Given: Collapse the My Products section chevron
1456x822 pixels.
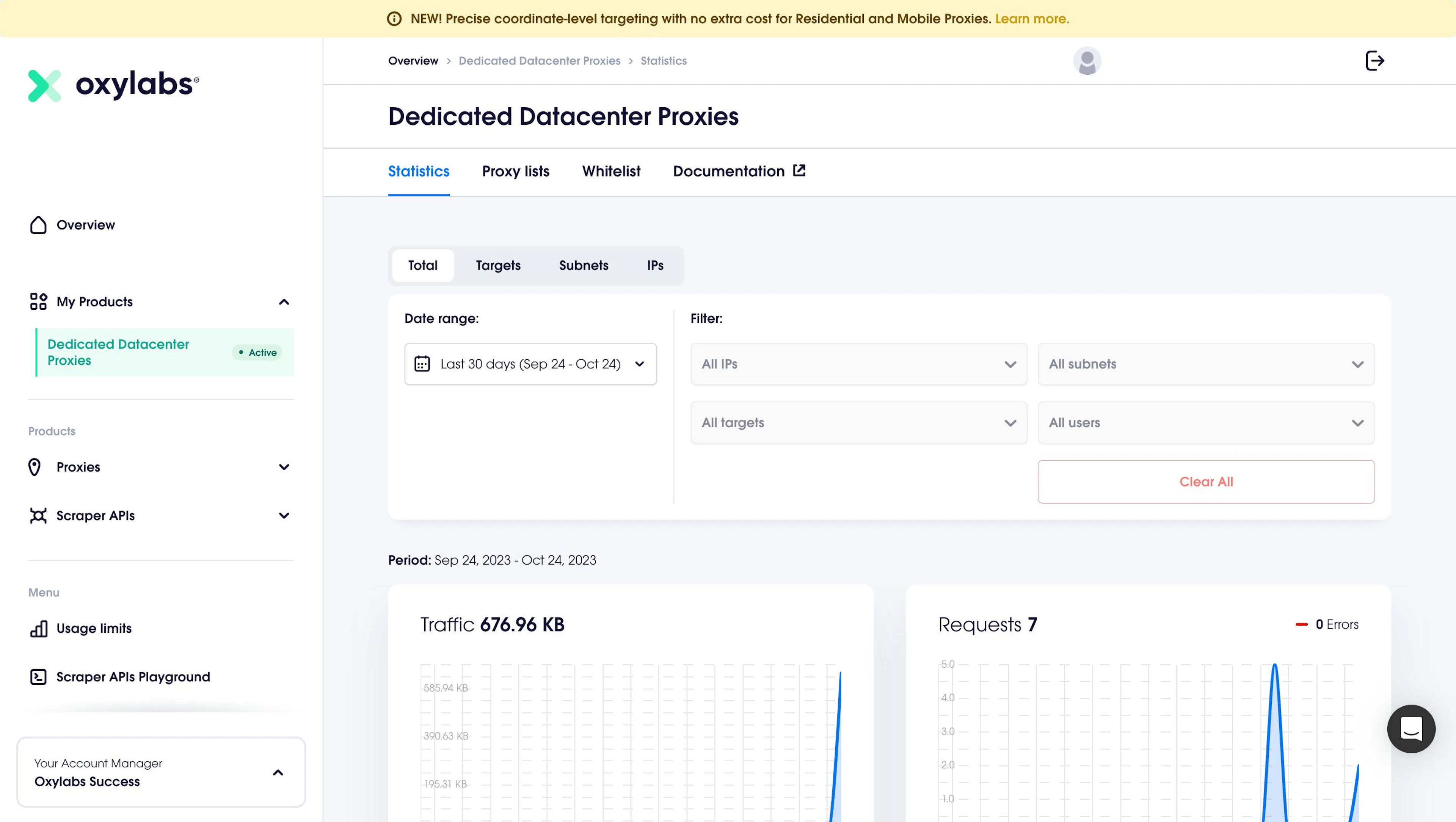Looking at the screenshot, I should pos(284,302).
